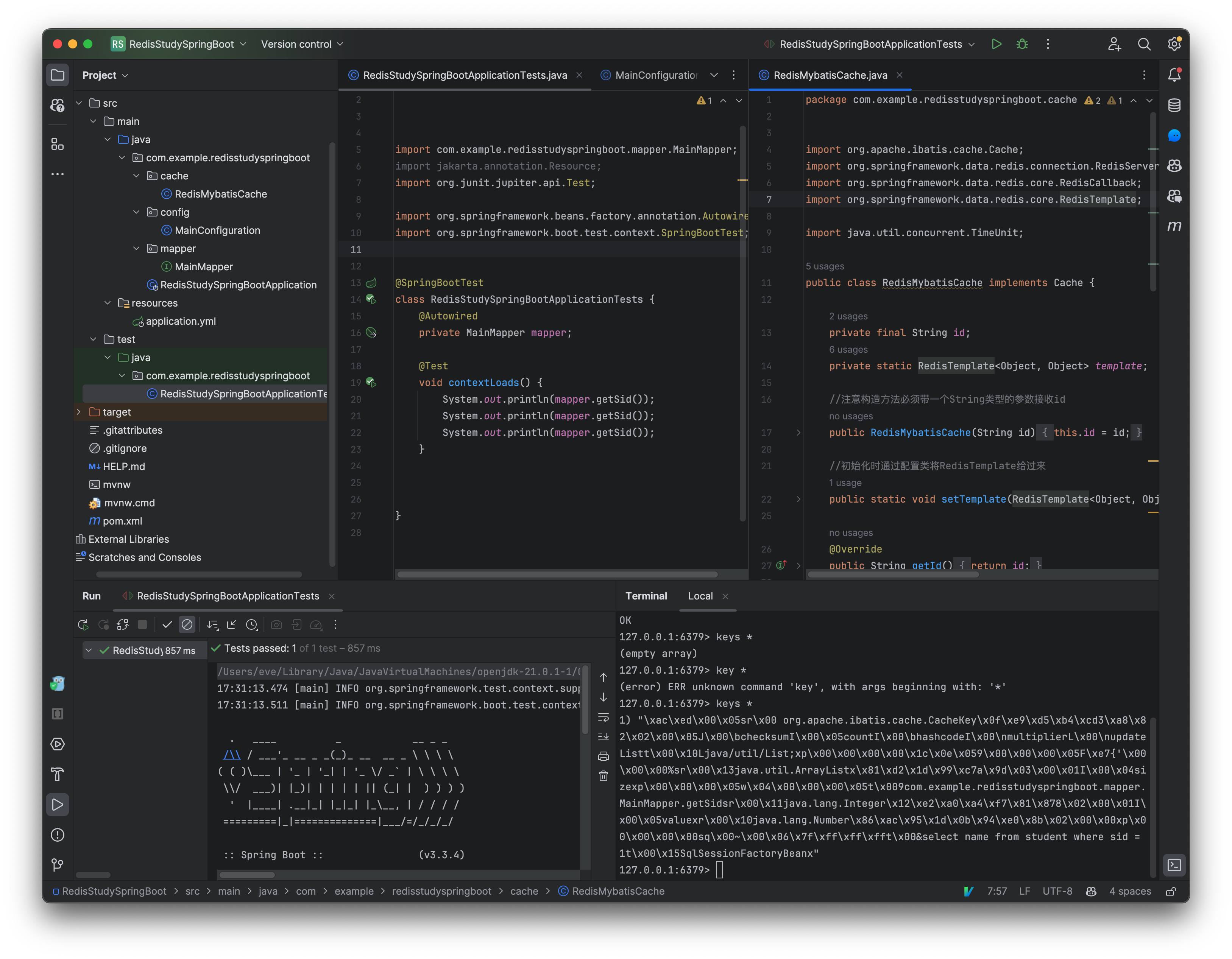The height and width of the screenshot is (959, 1232).
Task: Open the Project view mode dropdown
Action: click(x=106, y=75)
